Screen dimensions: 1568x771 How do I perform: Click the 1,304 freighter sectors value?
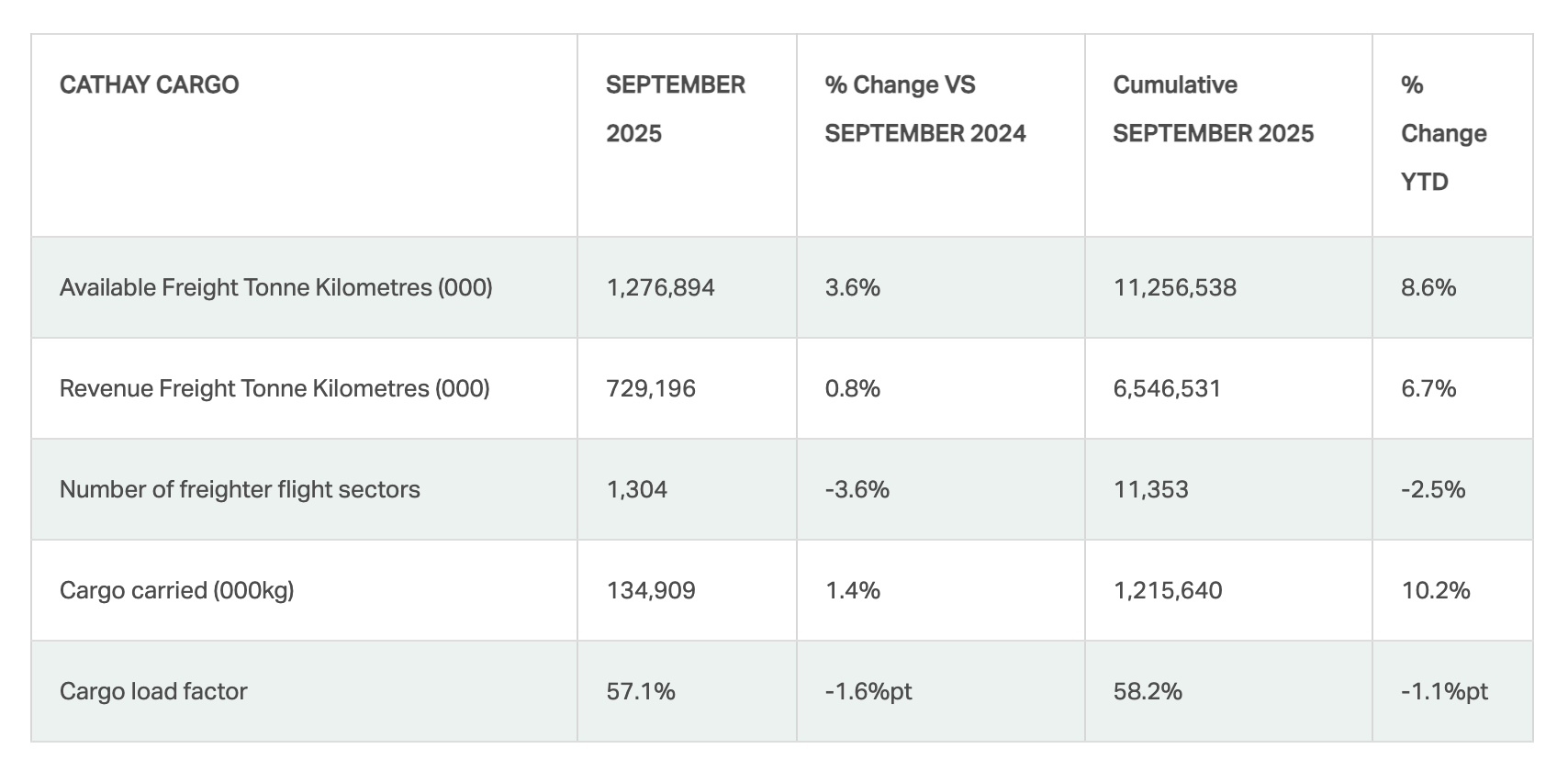click(x=636, y=489)
